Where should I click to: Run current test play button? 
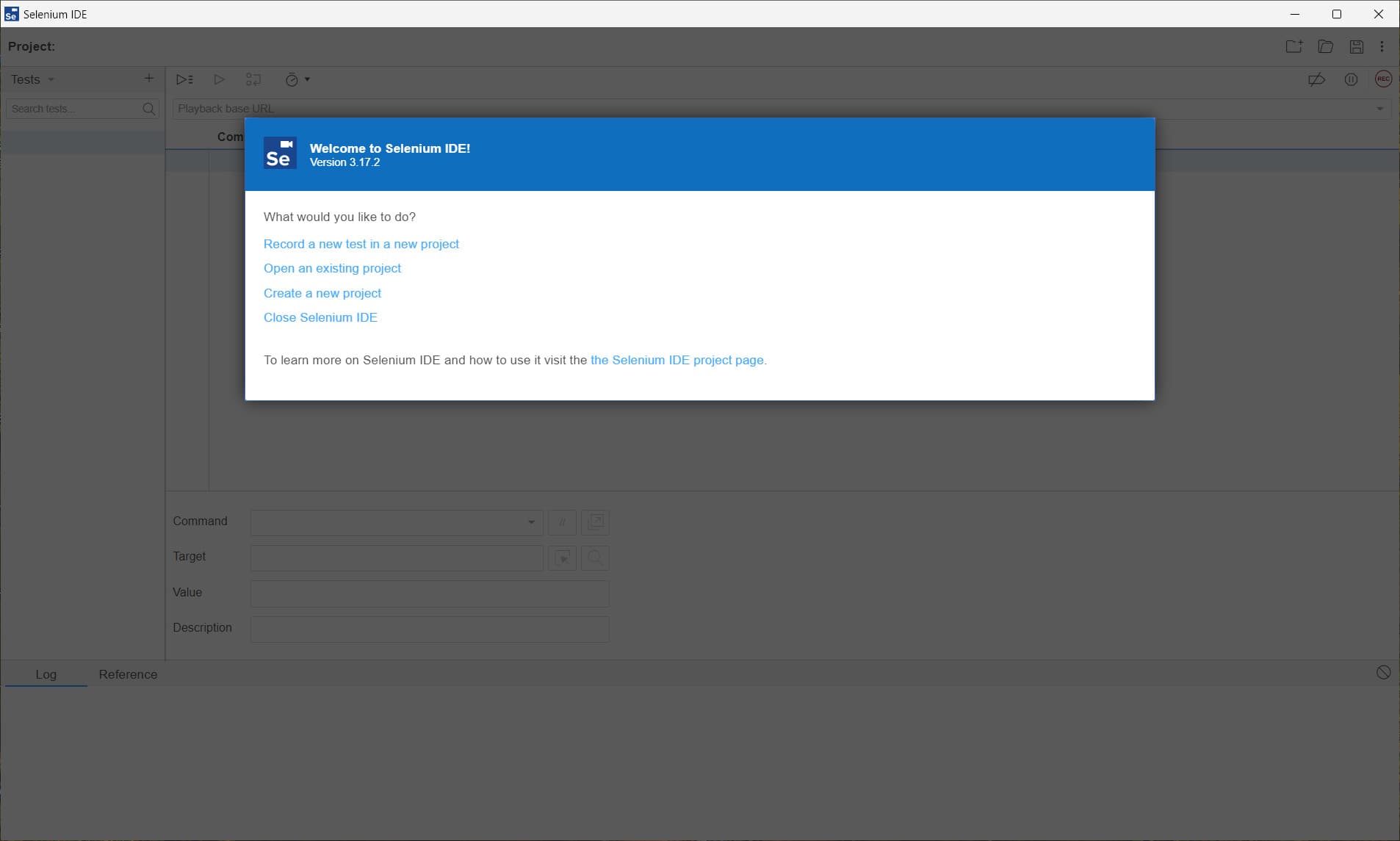coord(219,79)
